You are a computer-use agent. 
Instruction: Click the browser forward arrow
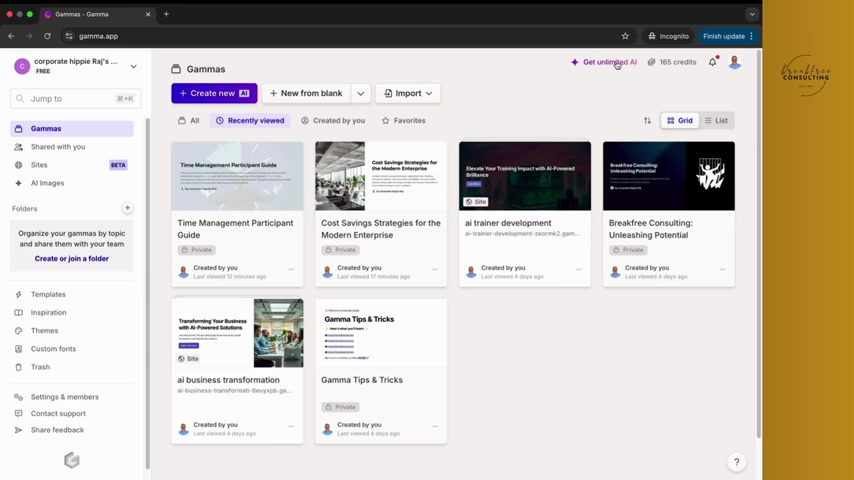(29, 36)
